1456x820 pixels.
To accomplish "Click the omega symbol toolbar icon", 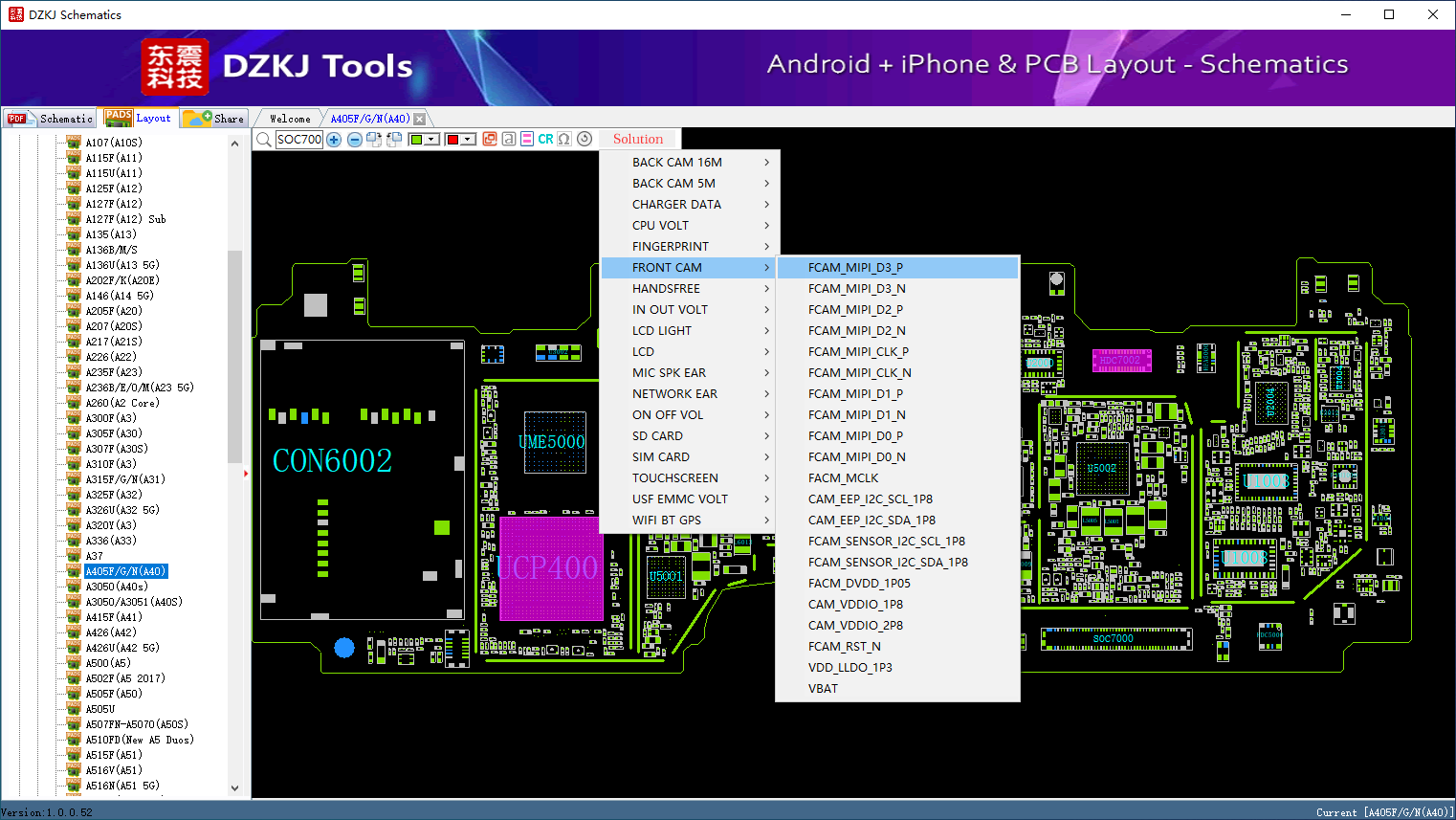I will 564,139.
